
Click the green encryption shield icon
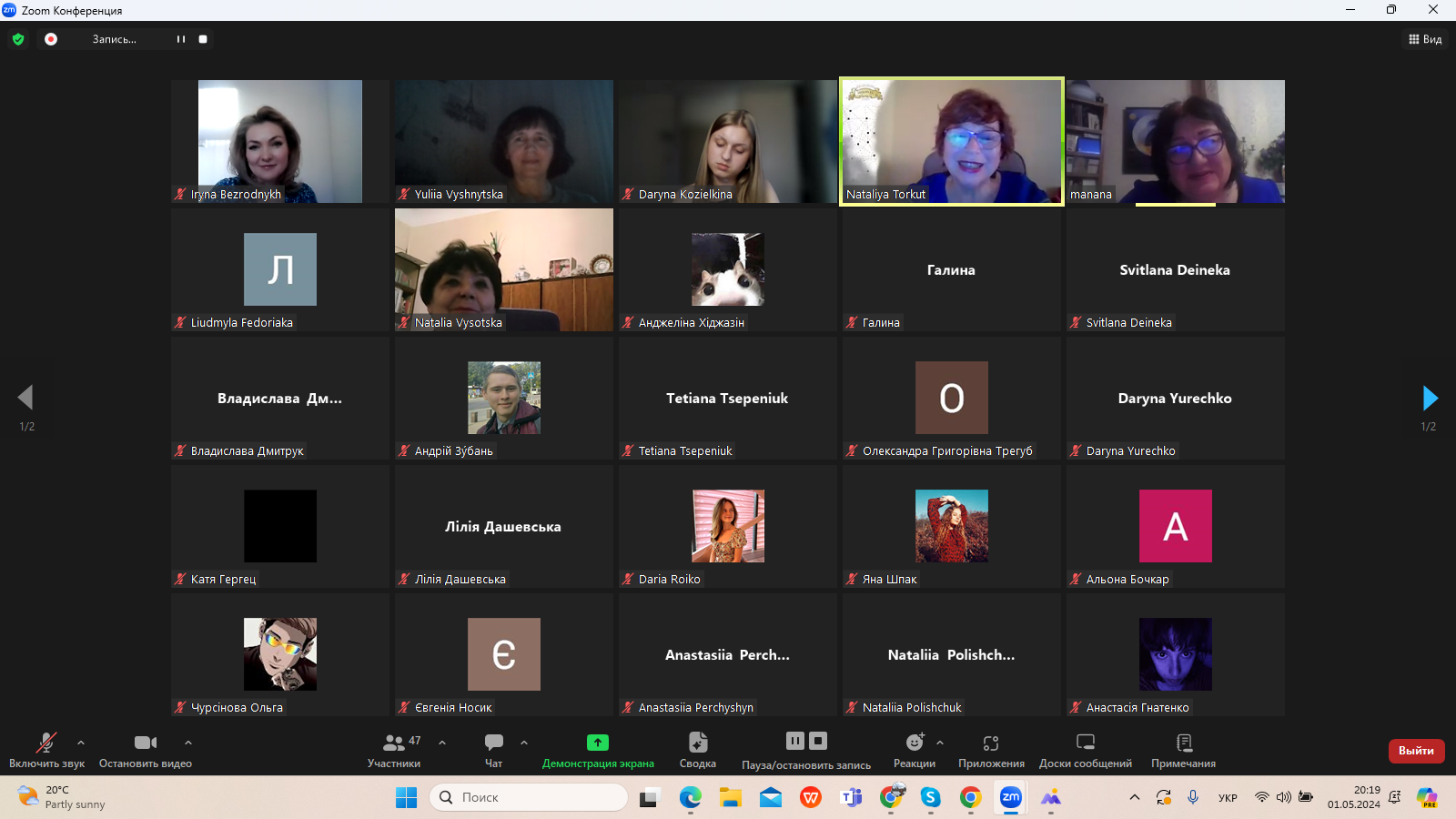coord(18,39)
